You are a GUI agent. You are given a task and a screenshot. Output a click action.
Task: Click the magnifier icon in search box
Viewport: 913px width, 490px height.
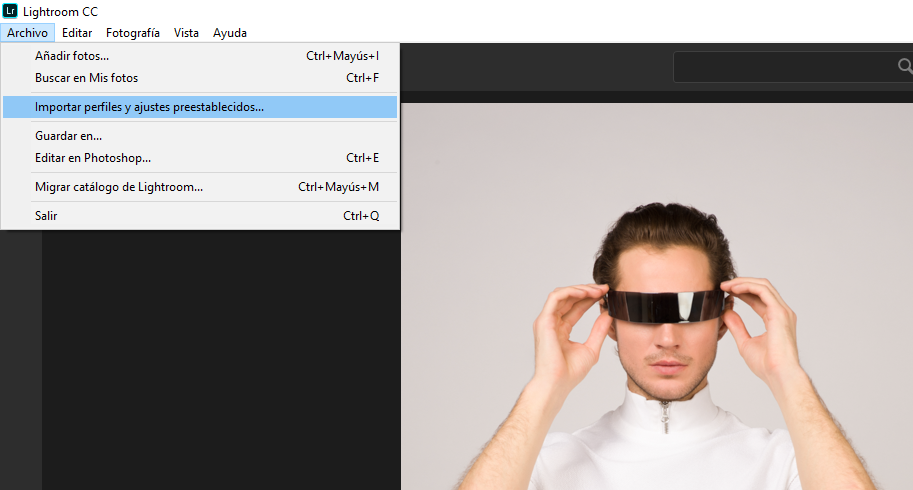tap(904, 67)
